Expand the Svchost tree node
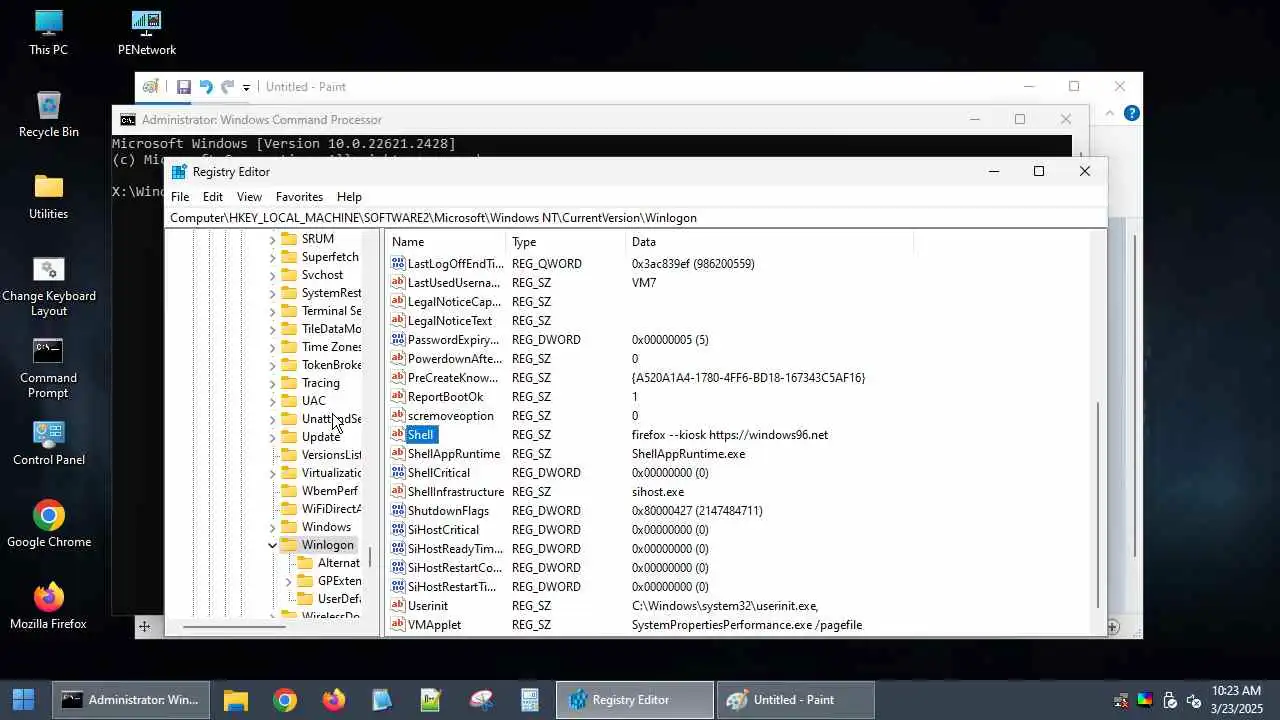The height and width of the screenshot is (720, 1280). click(x=272, y=275)
